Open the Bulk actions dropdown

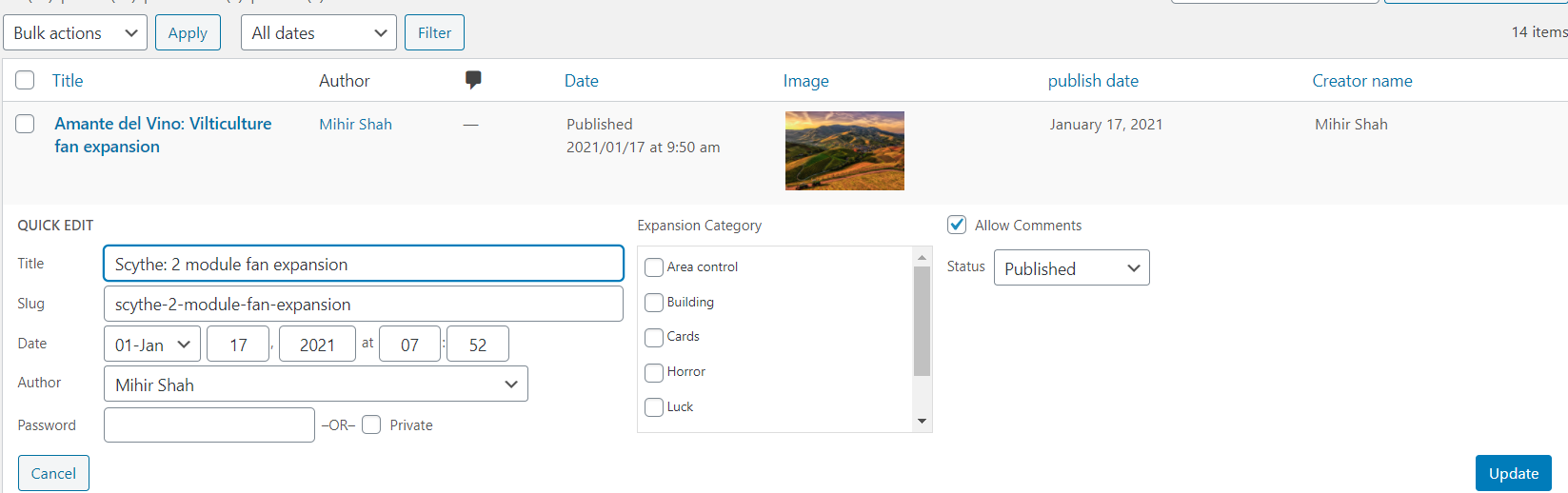75,32
